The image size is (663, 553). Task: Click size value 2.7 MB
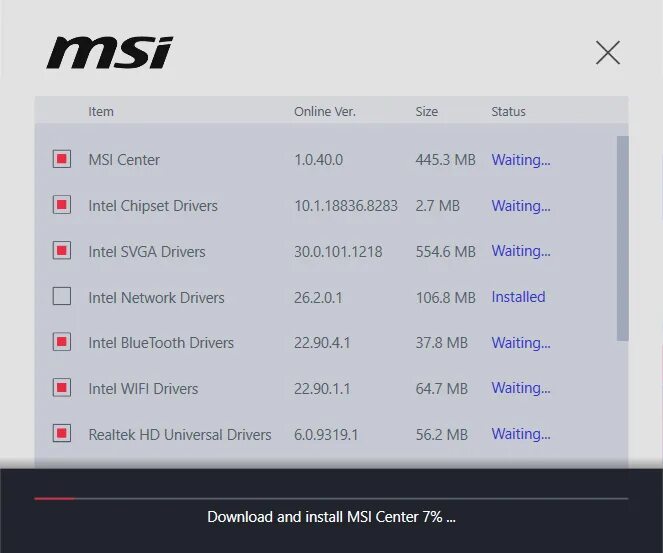(438, 206)
